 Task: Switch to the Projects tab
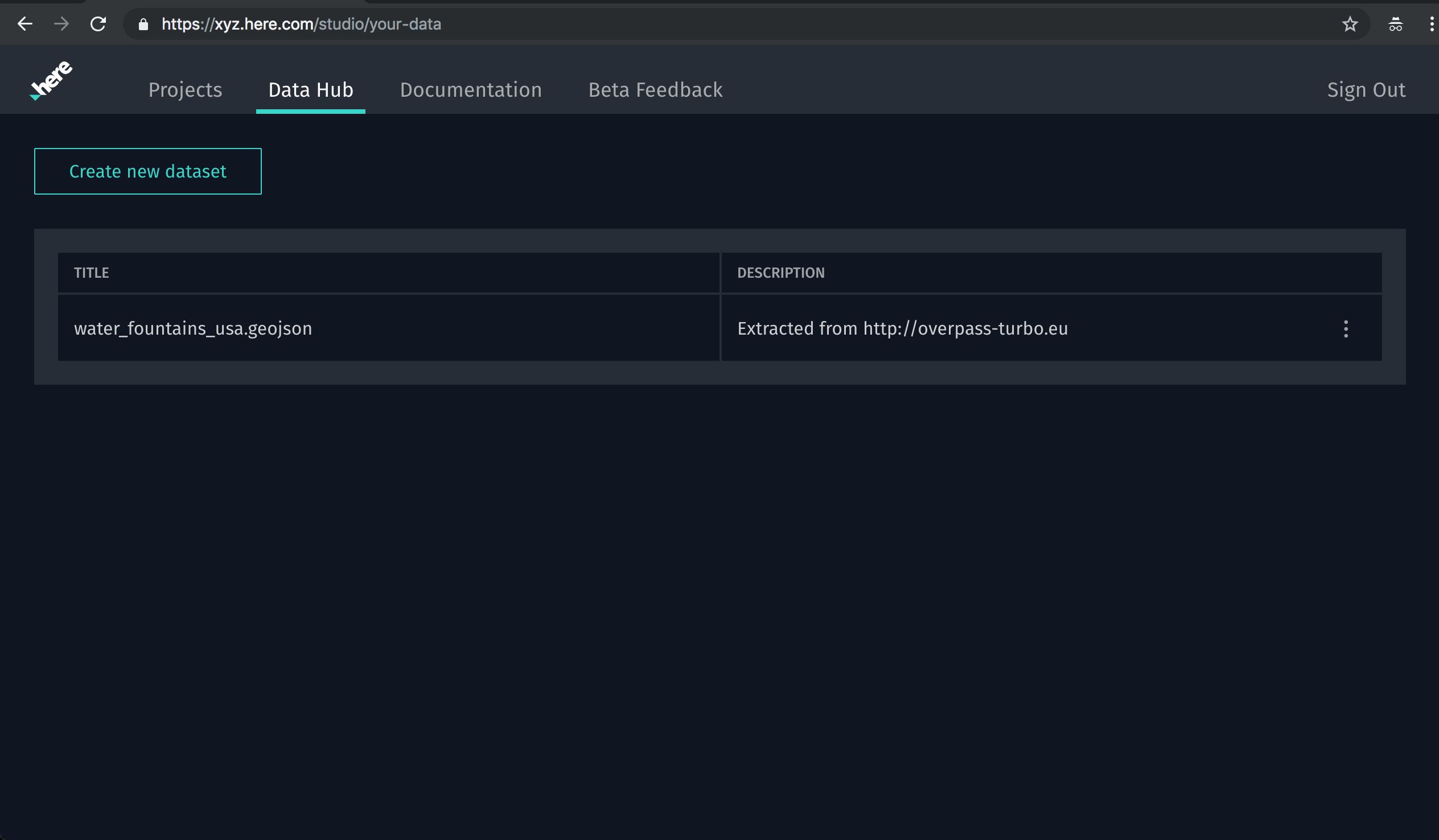click(185, 90)
